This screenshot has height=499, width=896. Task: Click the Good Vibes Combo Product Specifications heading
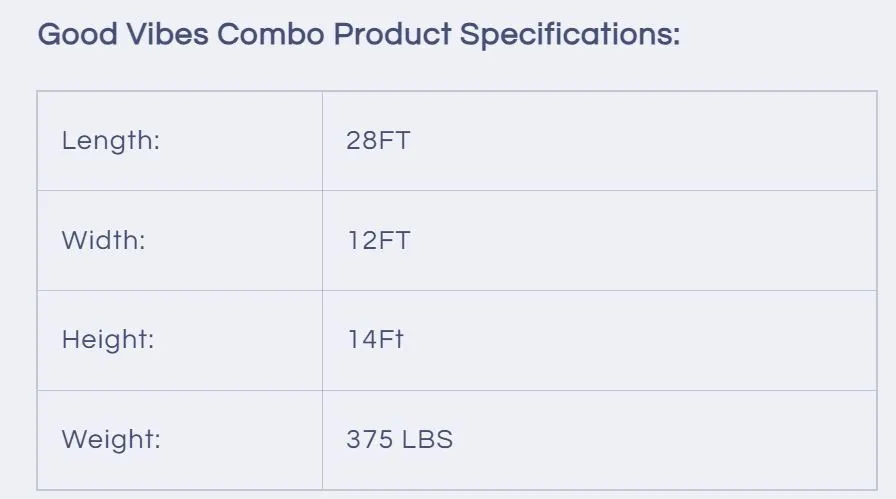point(358,35)
